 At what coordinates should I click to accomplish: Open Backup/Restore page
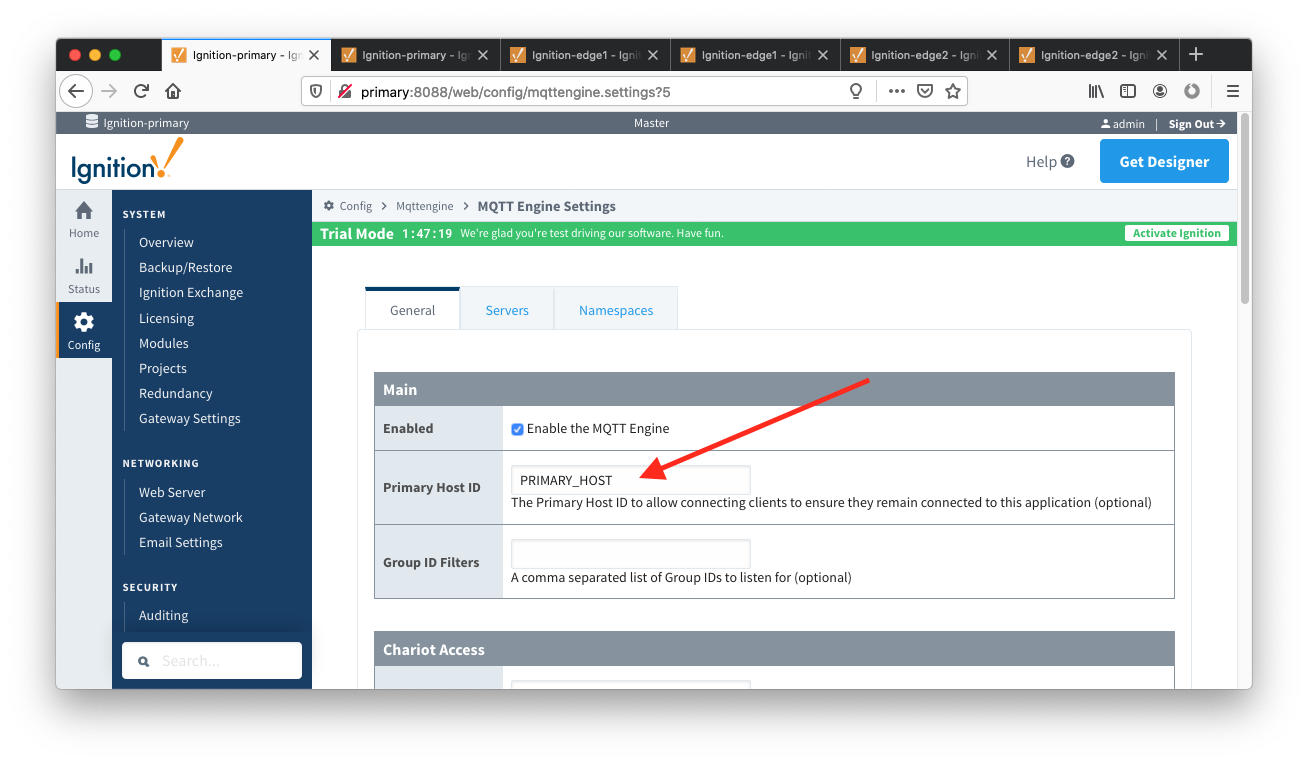(x=185, y=267)
